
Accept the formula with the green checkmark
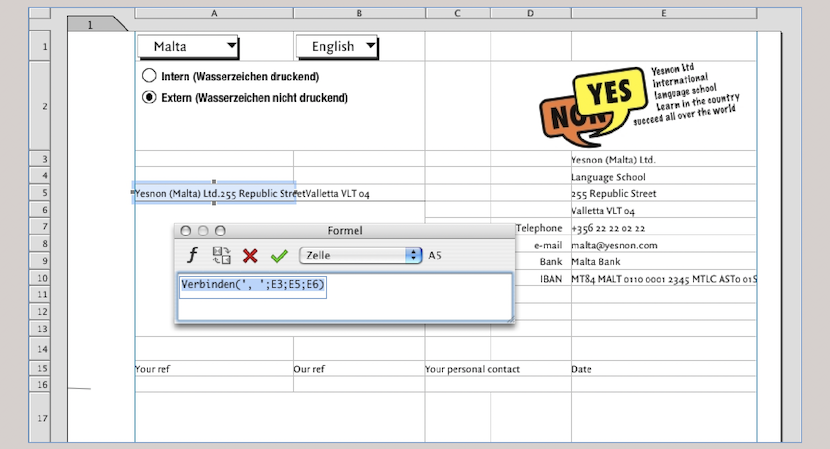tap(280, 255)
